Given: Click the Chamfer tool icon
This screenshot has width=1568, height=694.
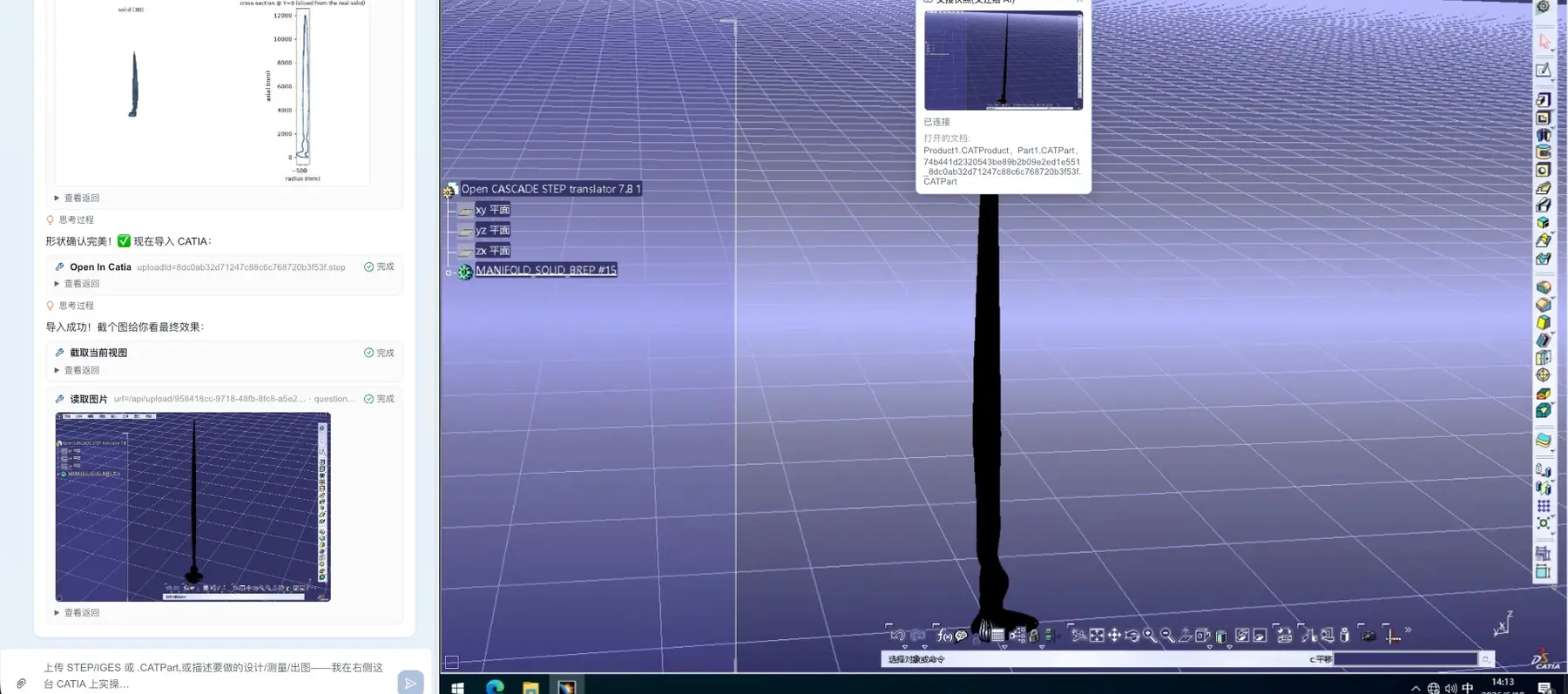Looking at the screenshot, I should pyautogui.click(x=1543, y=305).
